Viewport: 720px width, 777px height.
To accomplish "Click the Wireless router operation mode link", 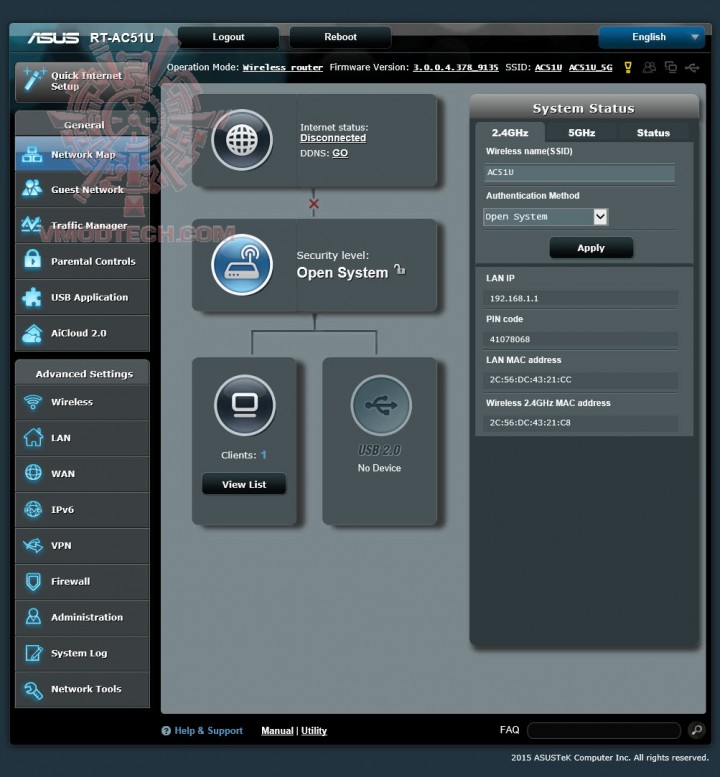I will click(x=282, y=67).
